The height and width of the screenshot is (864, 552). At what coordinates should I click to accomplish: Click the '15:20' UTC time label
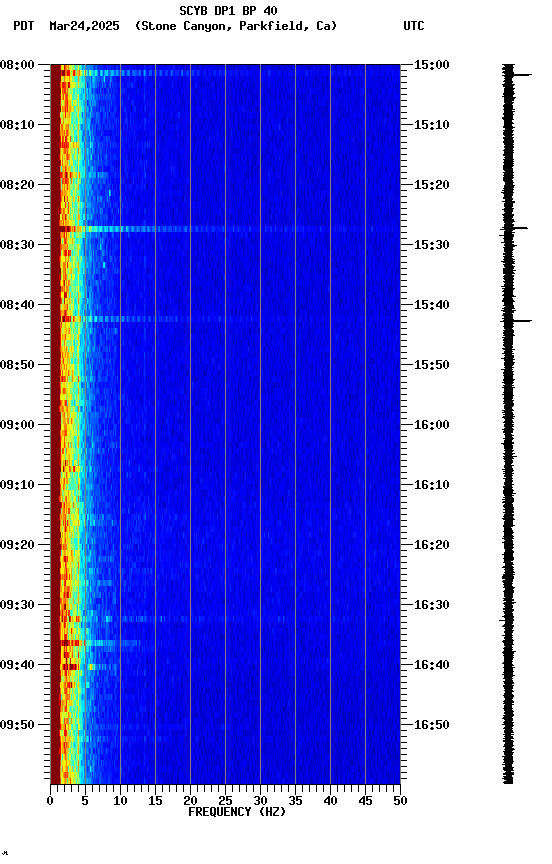432,185
